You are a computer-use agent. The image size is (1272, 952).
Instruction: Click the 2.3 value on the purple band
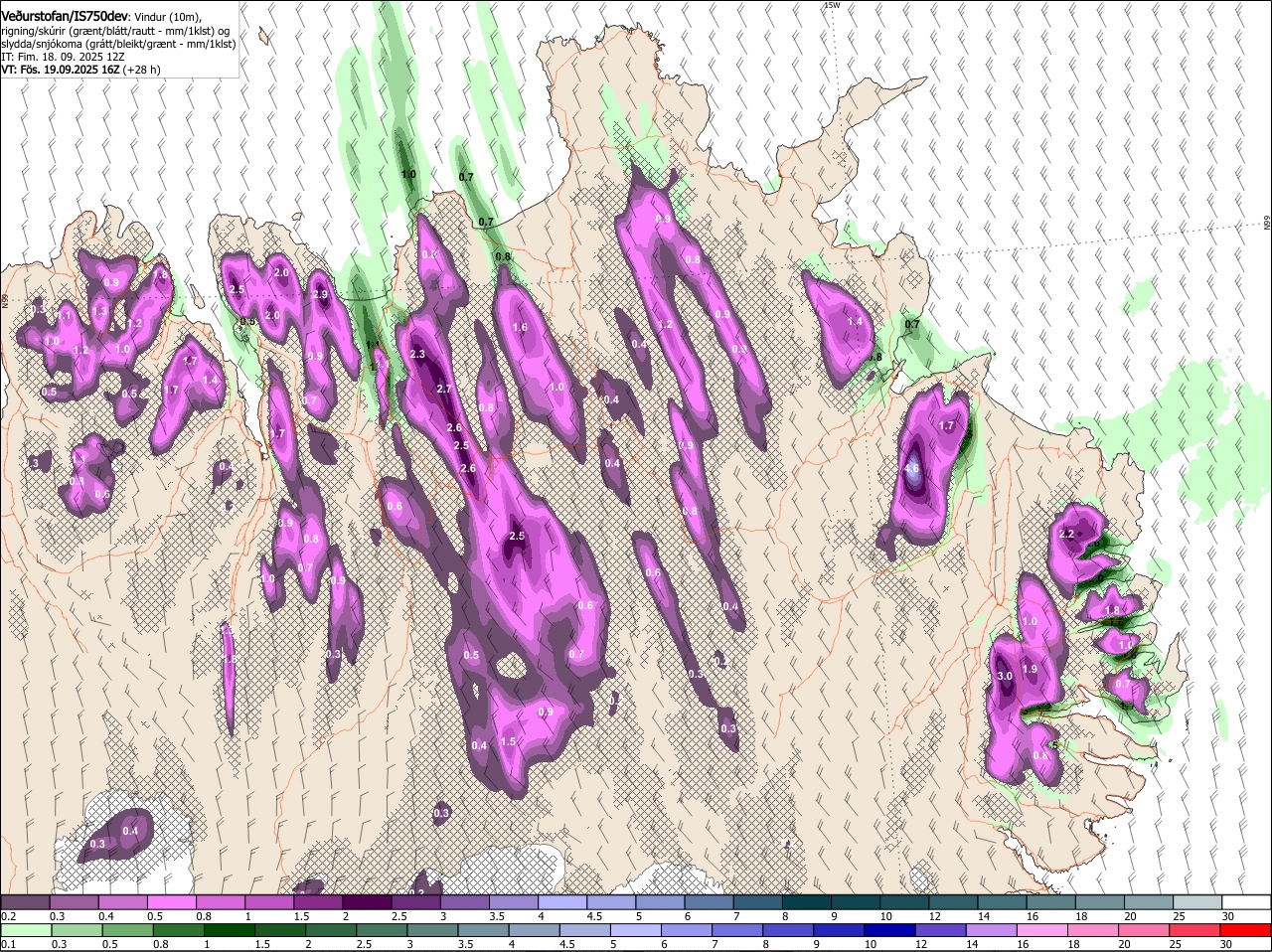click(x=417, y=355)
